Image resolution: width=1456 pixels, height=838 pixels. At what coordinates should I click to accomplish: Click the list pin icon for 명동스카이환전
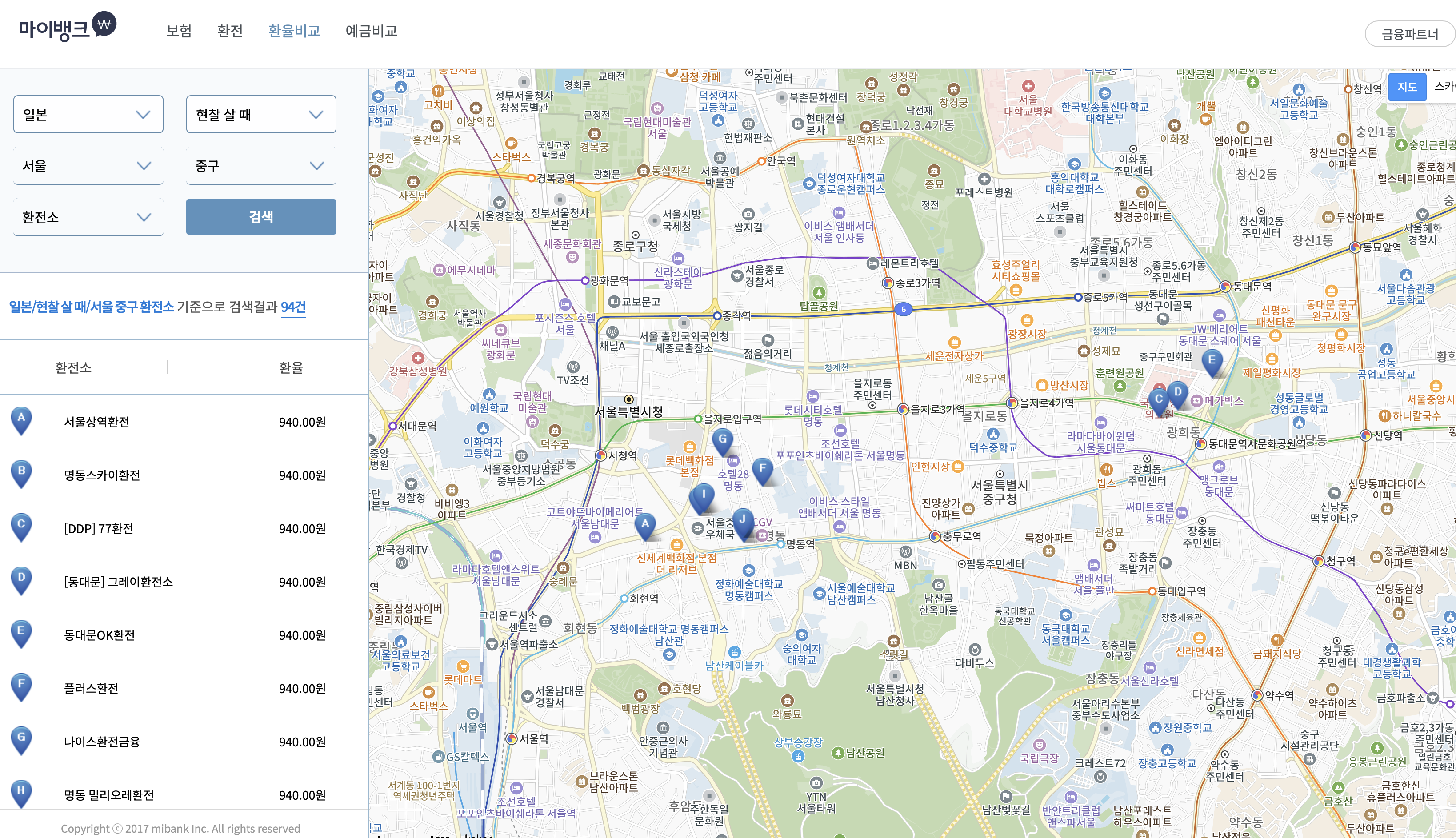tap(21, 472)
